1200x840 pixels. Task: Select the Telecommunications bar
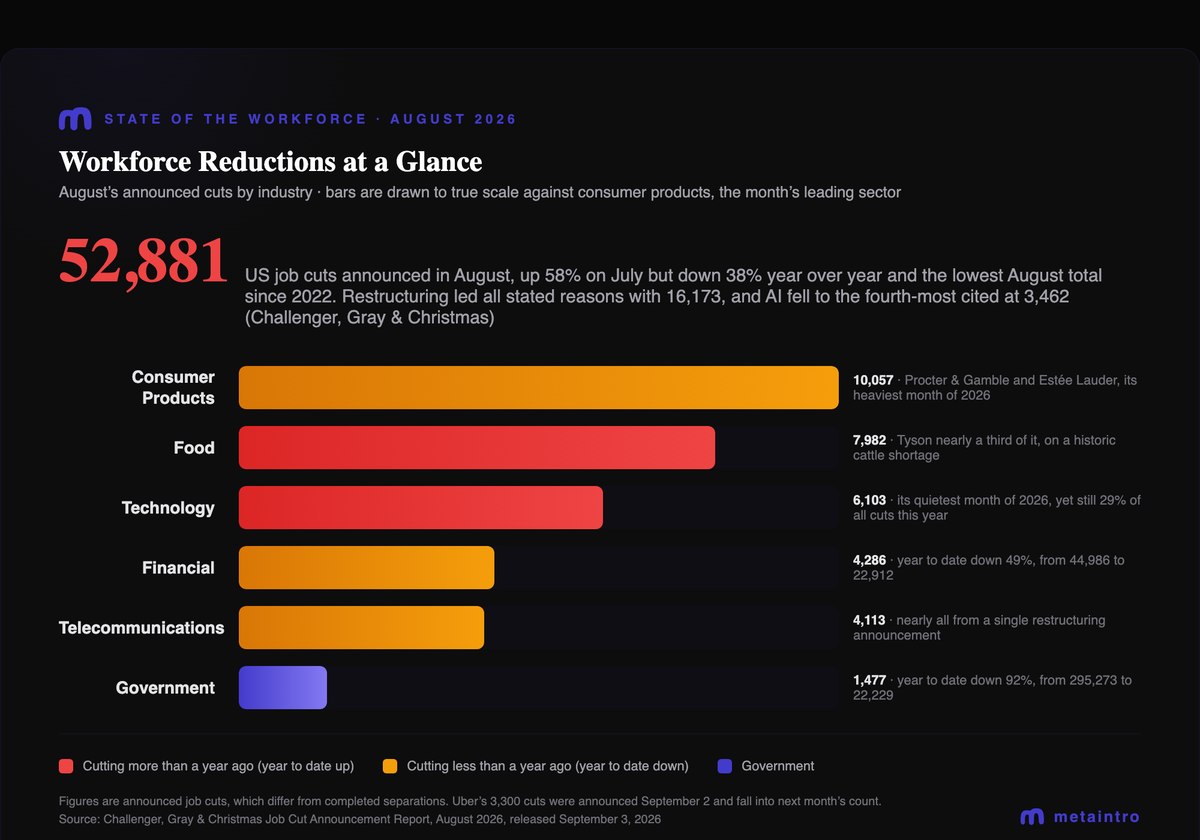click(361, 628)
